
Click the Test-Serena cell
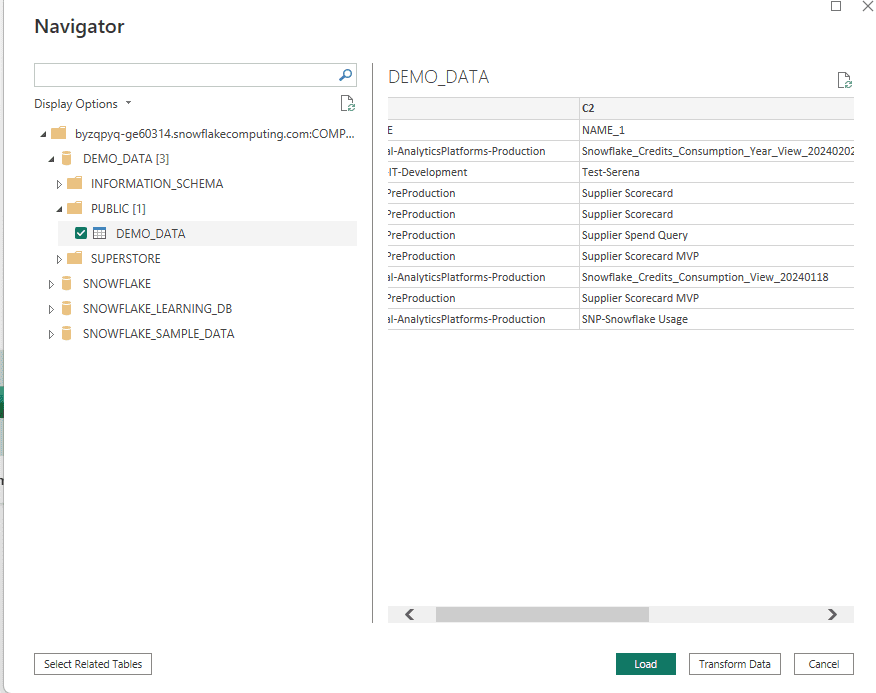point(716,172)
